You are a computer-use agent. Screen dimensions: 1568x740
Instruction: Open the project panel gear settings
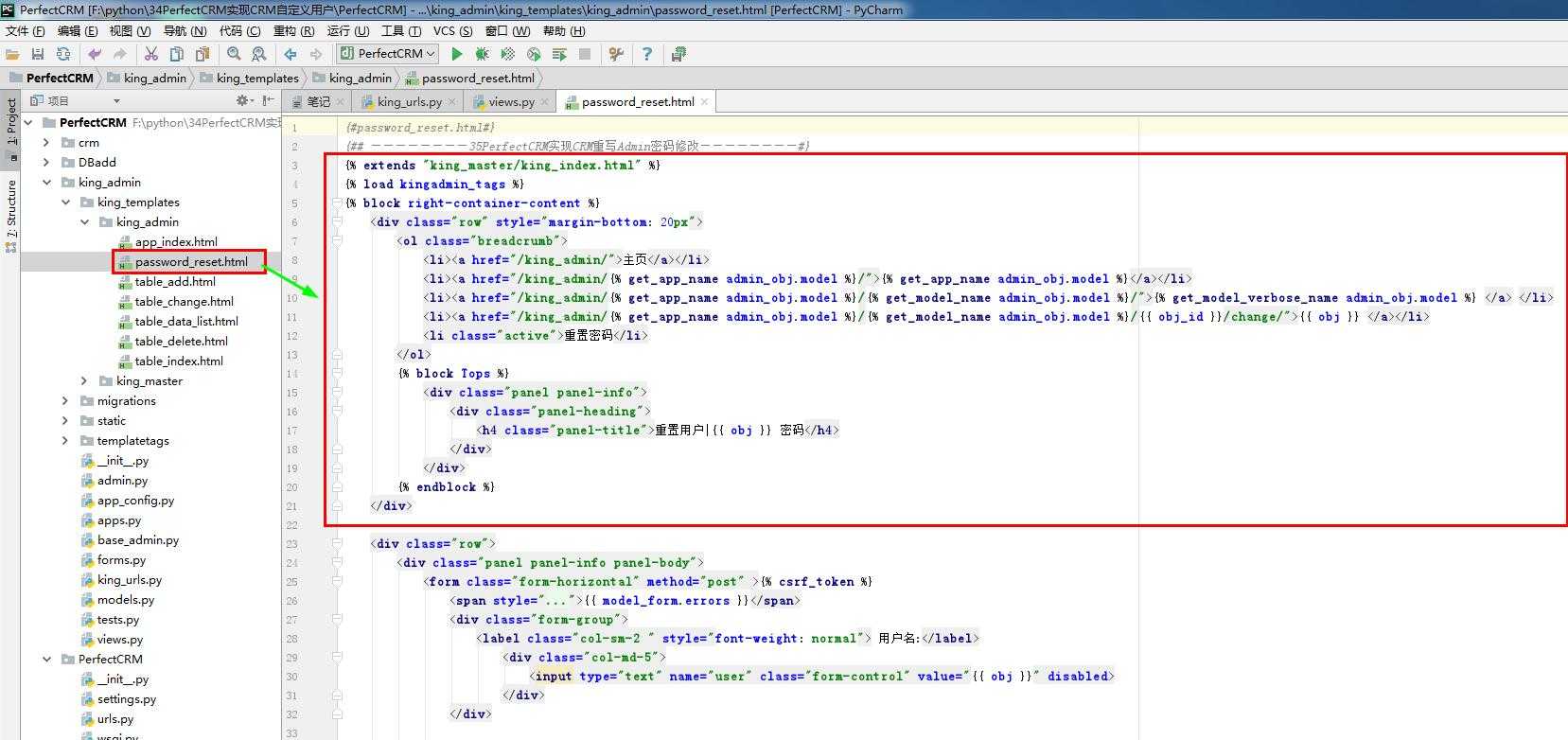243,100
